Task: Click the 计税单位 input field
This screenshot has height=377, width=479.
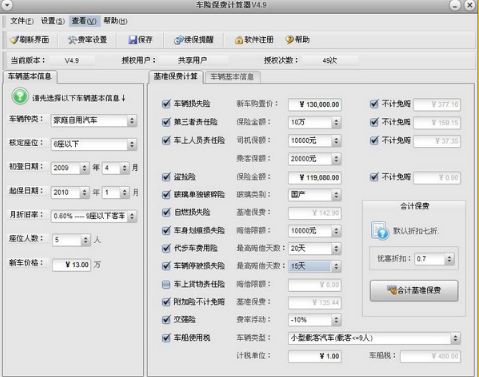Action: [x=315, y=356]
